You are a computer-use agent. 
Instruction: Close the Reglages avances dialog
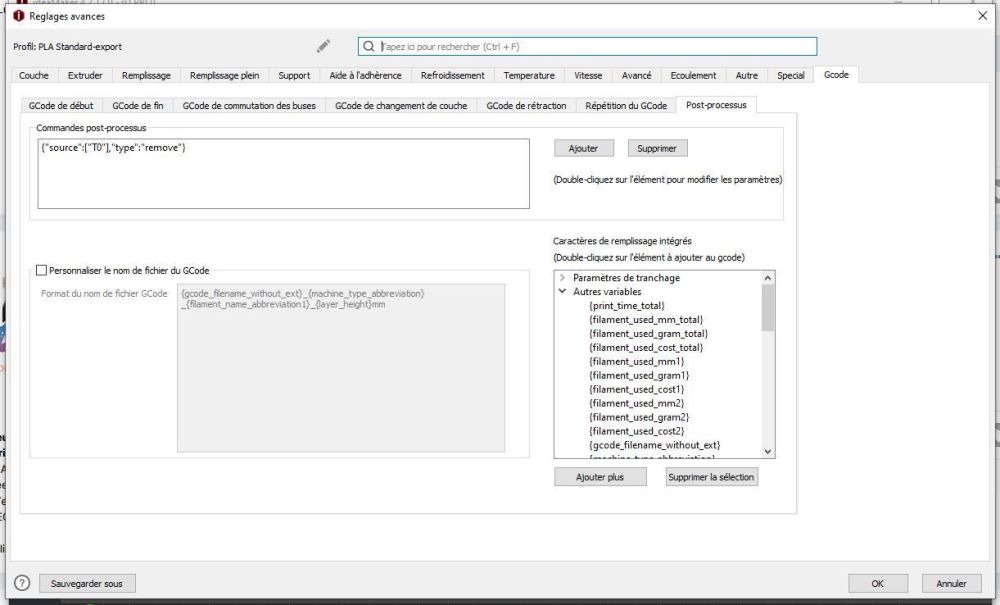click(x=983, y=16)
